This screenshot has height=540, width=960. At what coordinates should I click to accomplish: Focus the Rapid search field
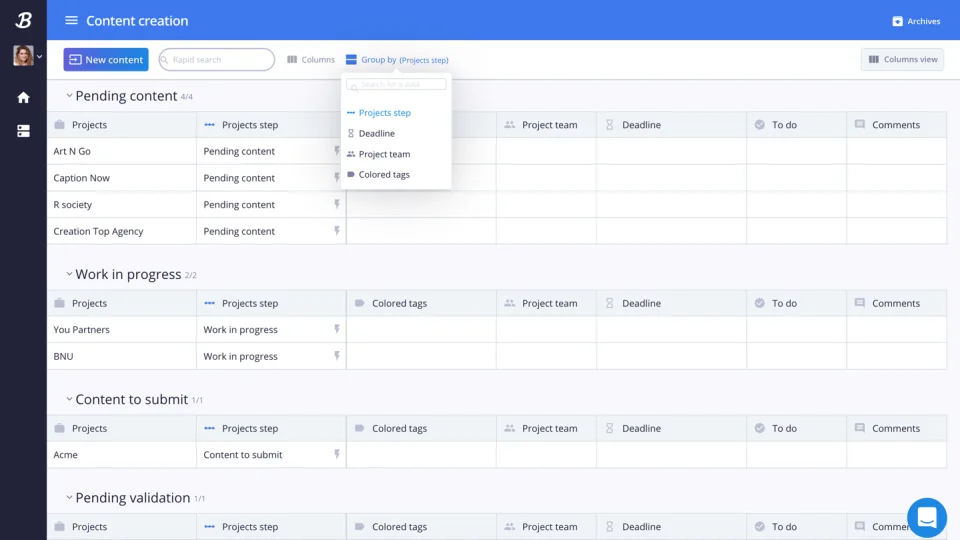pos(217,59)
